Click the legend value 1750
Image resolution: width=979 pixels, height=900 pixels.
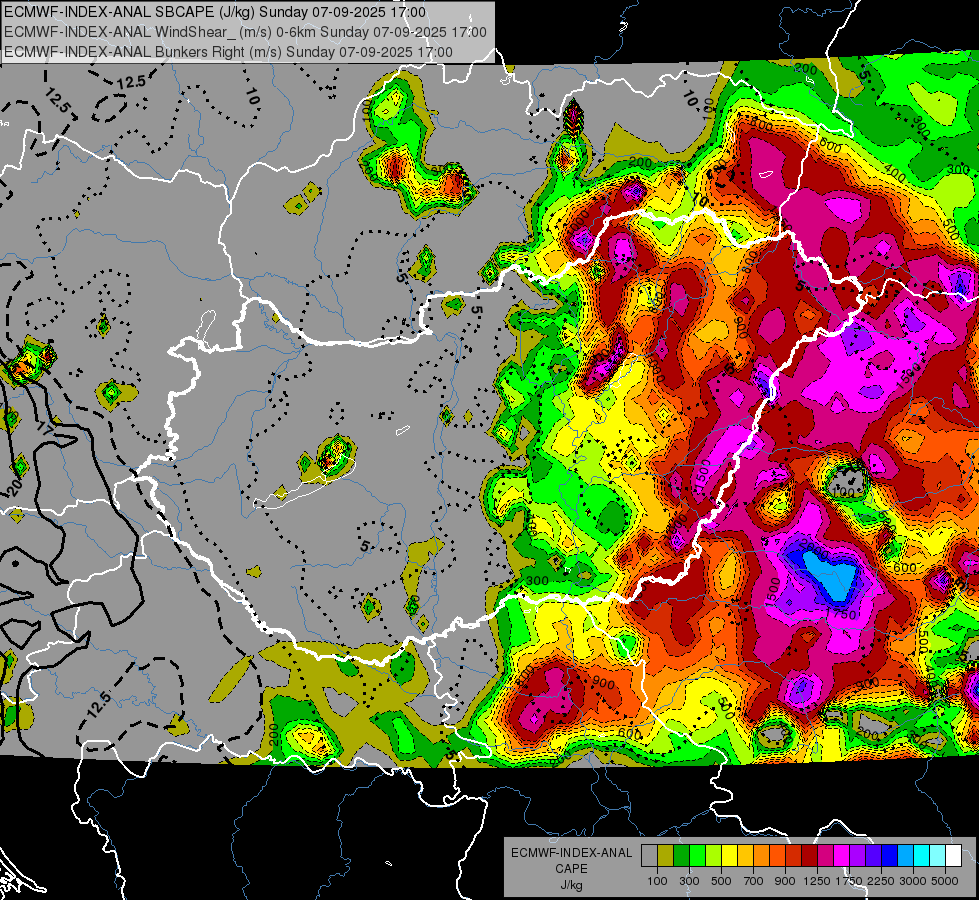point(849,881)
